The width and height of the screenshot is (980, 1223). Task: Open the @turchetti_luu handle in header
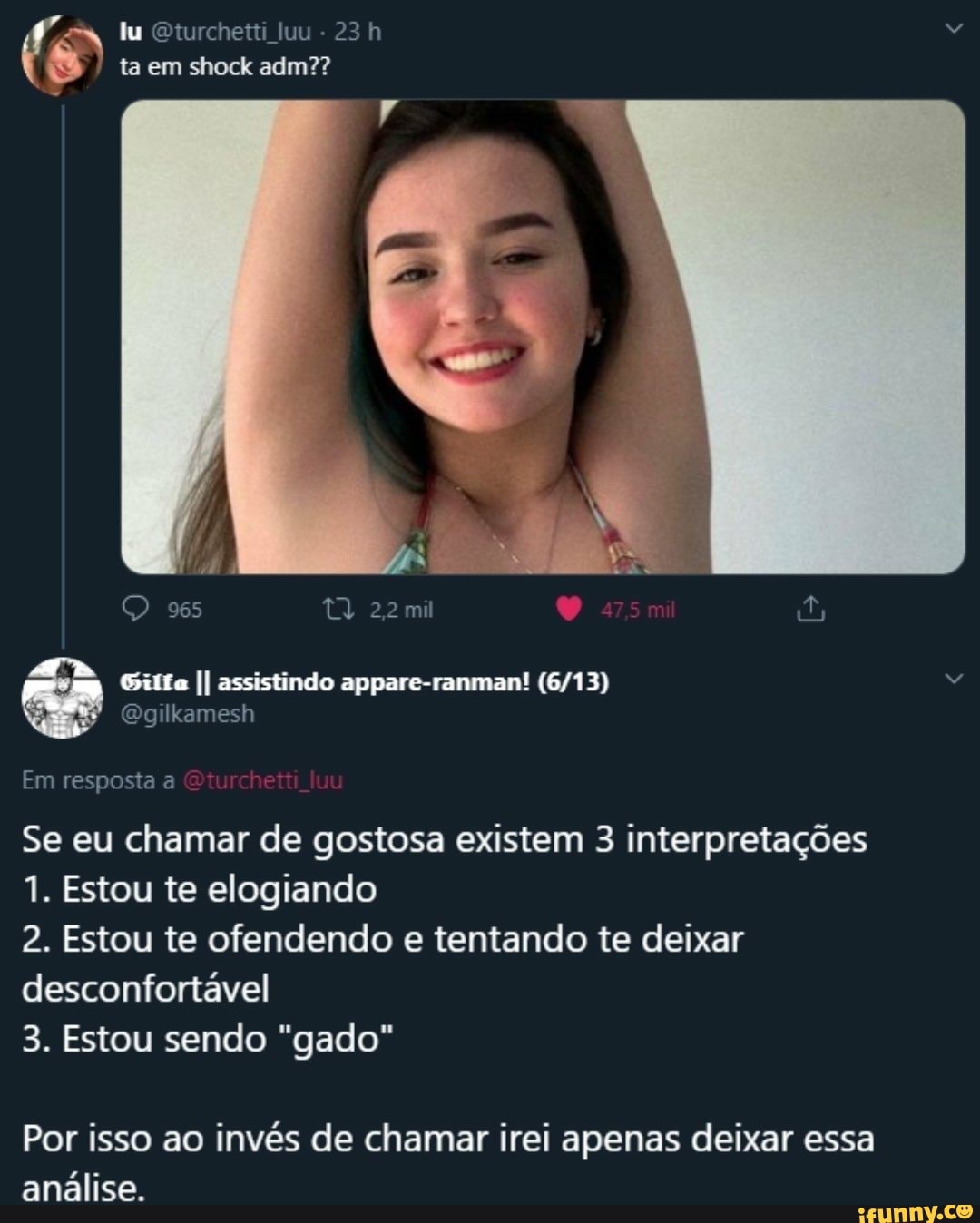(230, 32)
